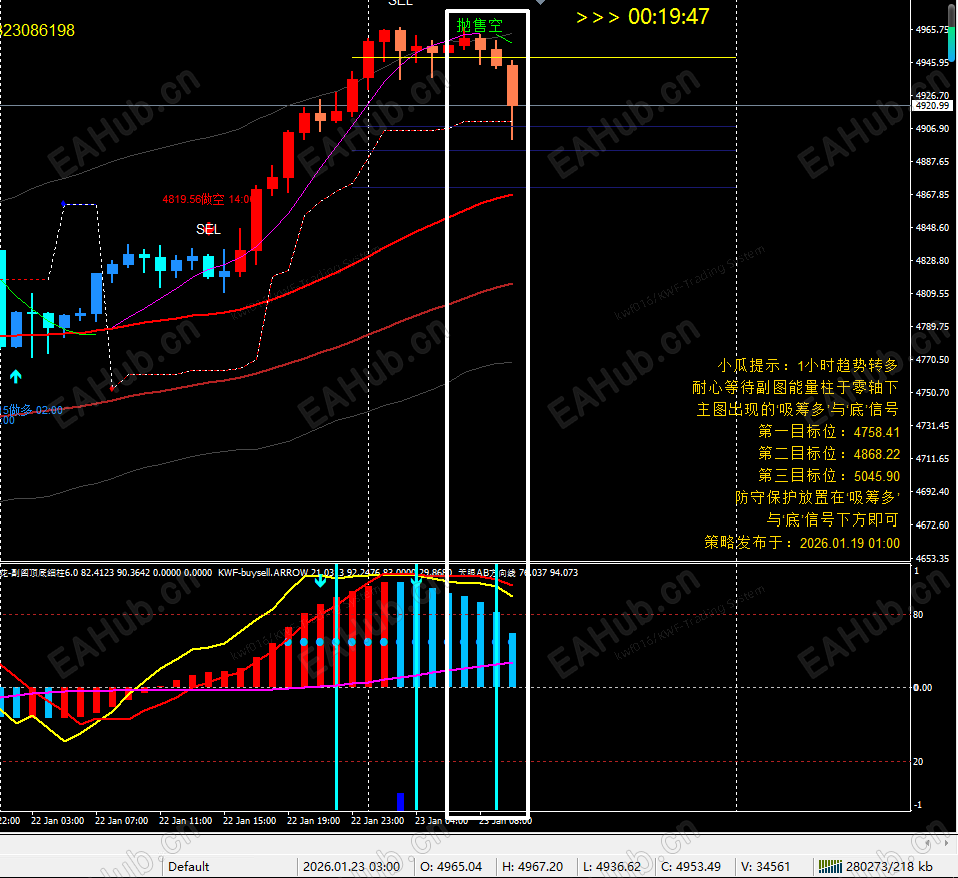Viewport: 958px width, 878px height.
Task: Click the volume V: 34561 status field
Action: [x=766, y=866]
